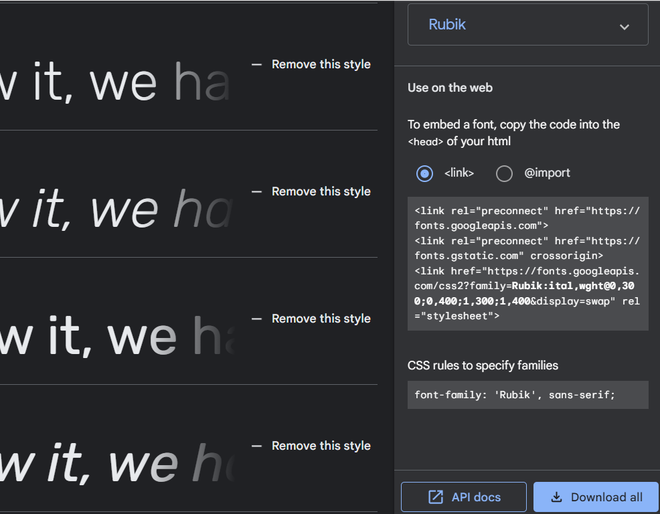The image size is (660, 514).
Task: Click the third preview, the regular weight sample
Action: coord(115,338)
